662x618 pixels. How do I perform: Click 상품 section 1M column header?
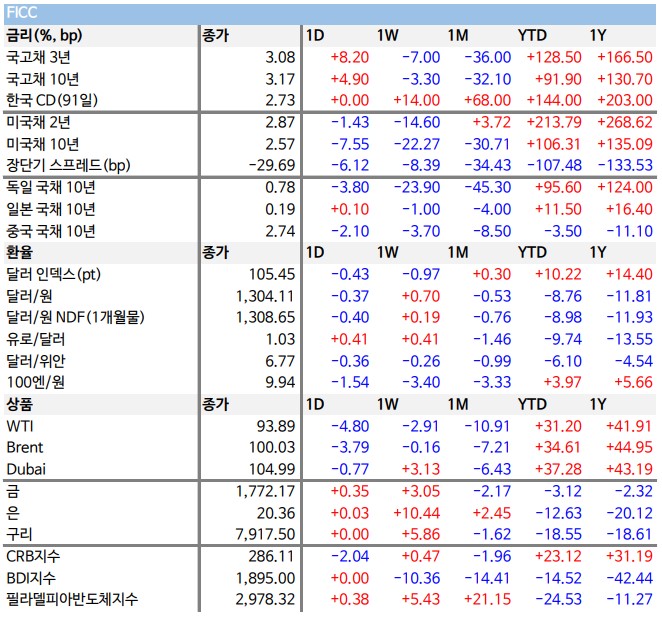click(x=458, y=404)
